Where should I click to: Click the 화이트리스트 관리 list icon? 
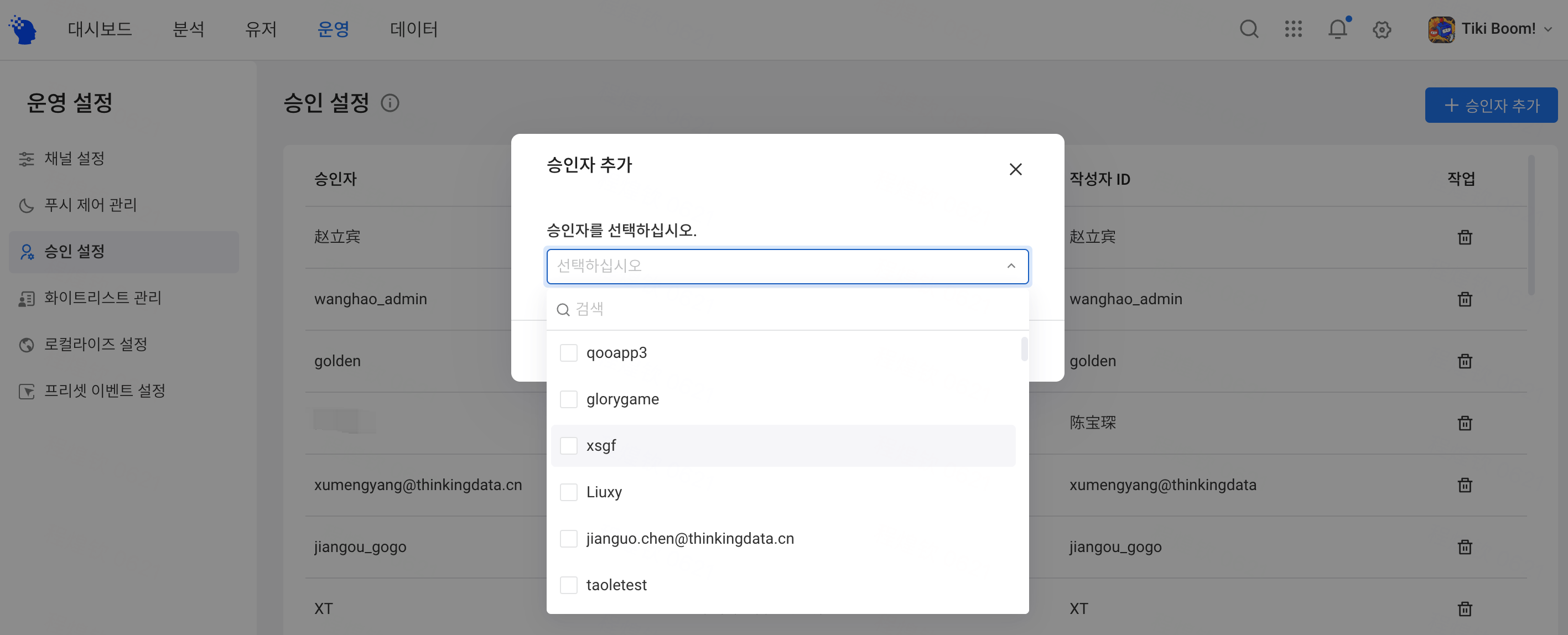(26, 298)
